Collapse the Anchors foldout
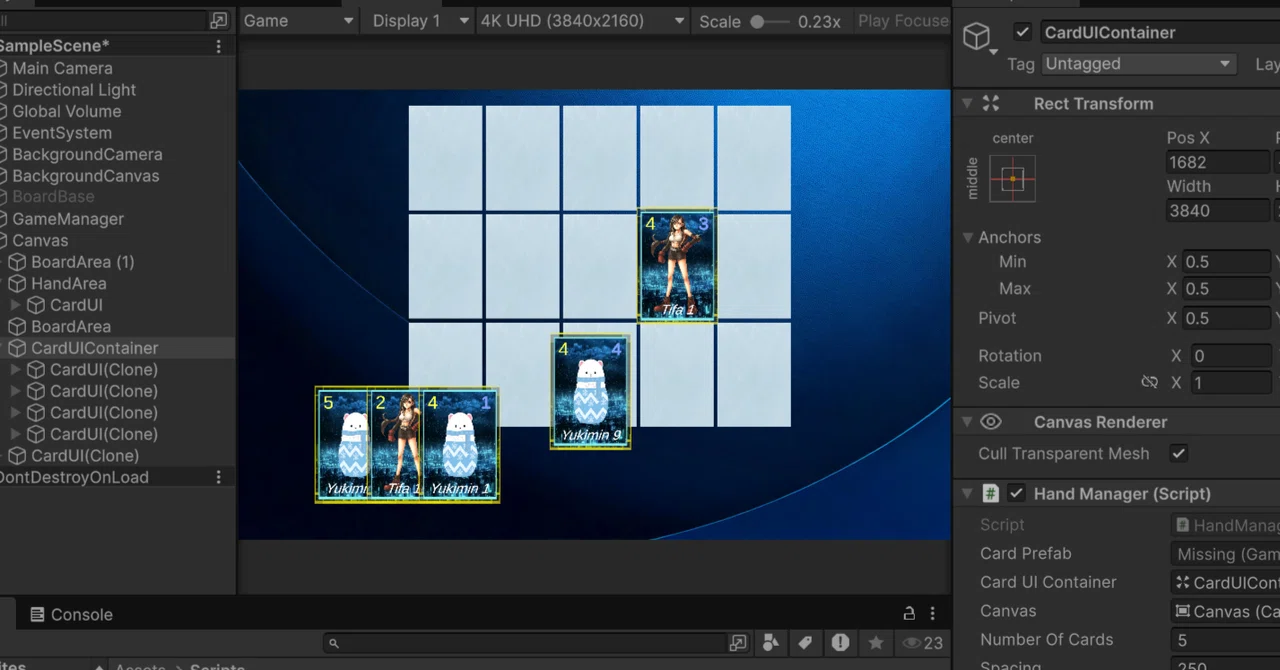 [968, 237]
